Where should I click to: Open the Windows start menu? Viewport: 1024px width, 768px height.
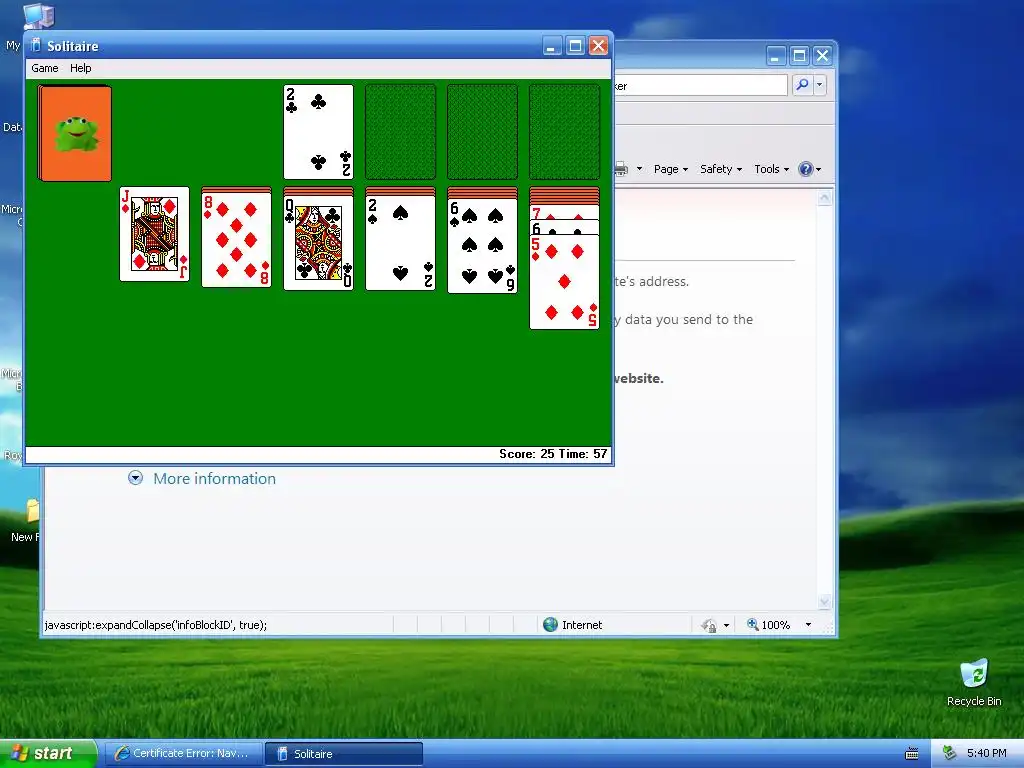[x=48, y=753]
